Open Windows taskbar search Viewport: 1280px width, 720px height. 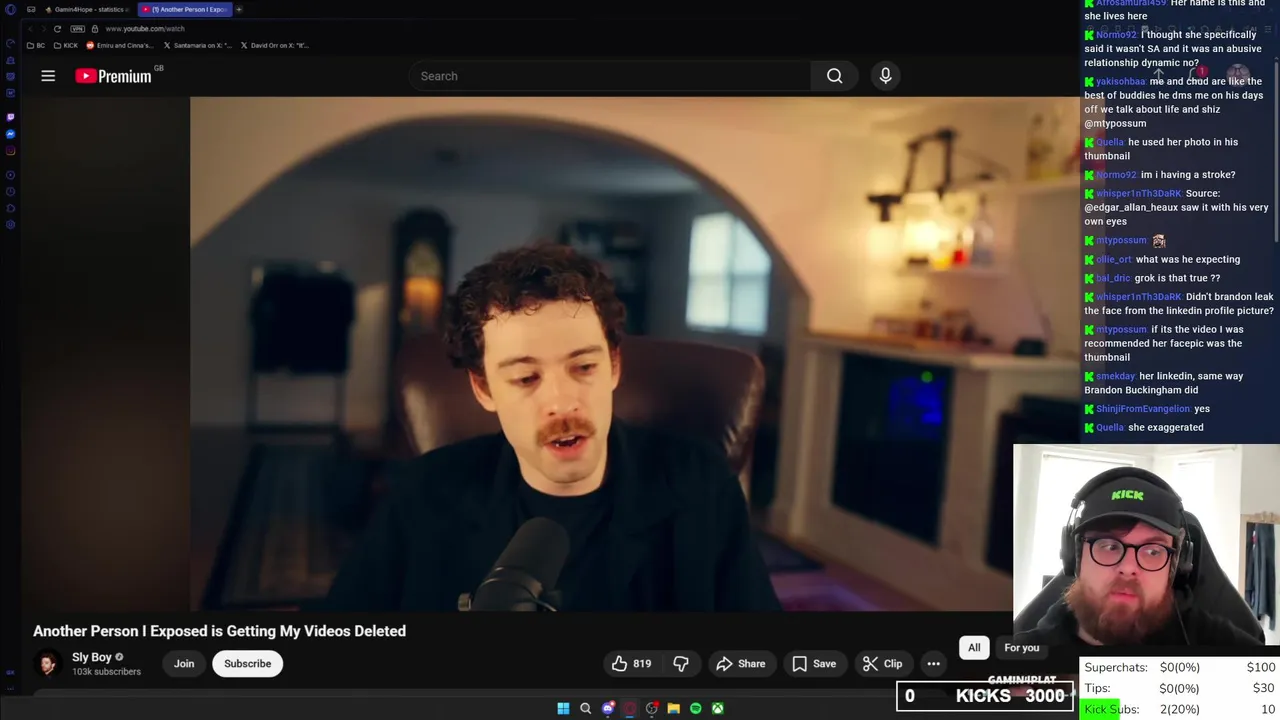[x=586, y=708]
